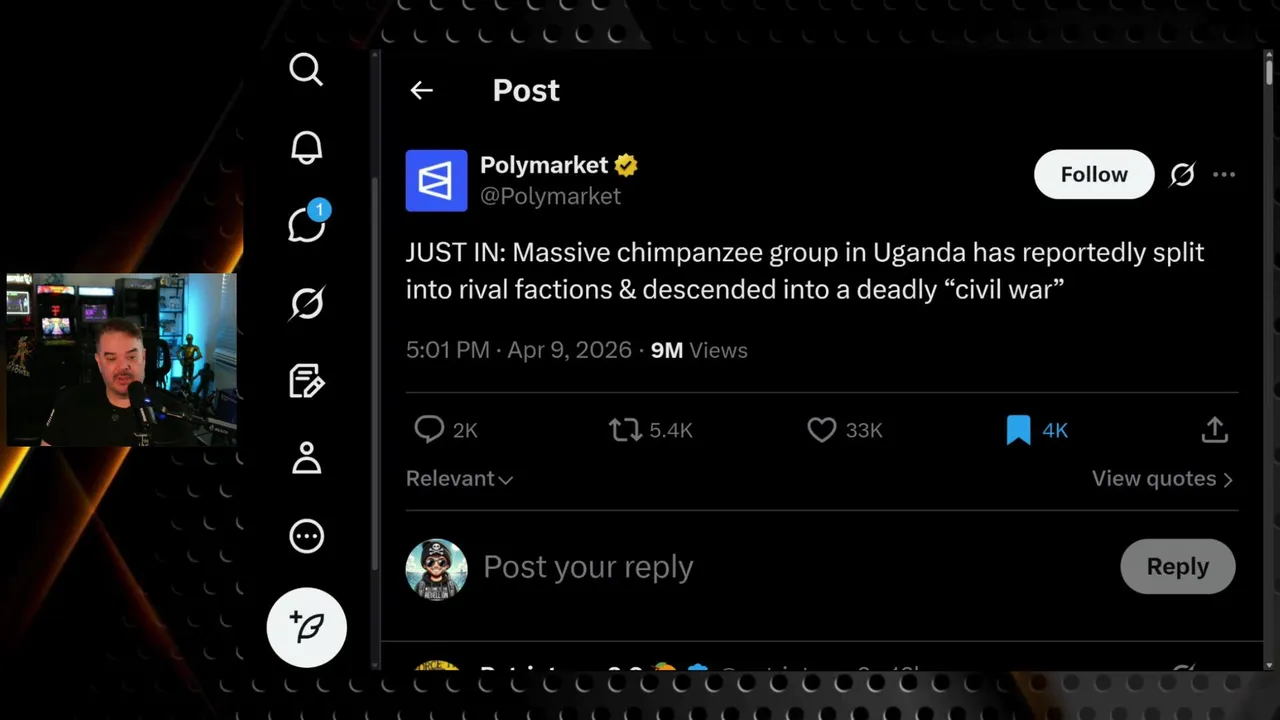This screenshot has width=1280, height=720.
Task: Follow the Polymarket account
Action: (x=1094, y=175)
